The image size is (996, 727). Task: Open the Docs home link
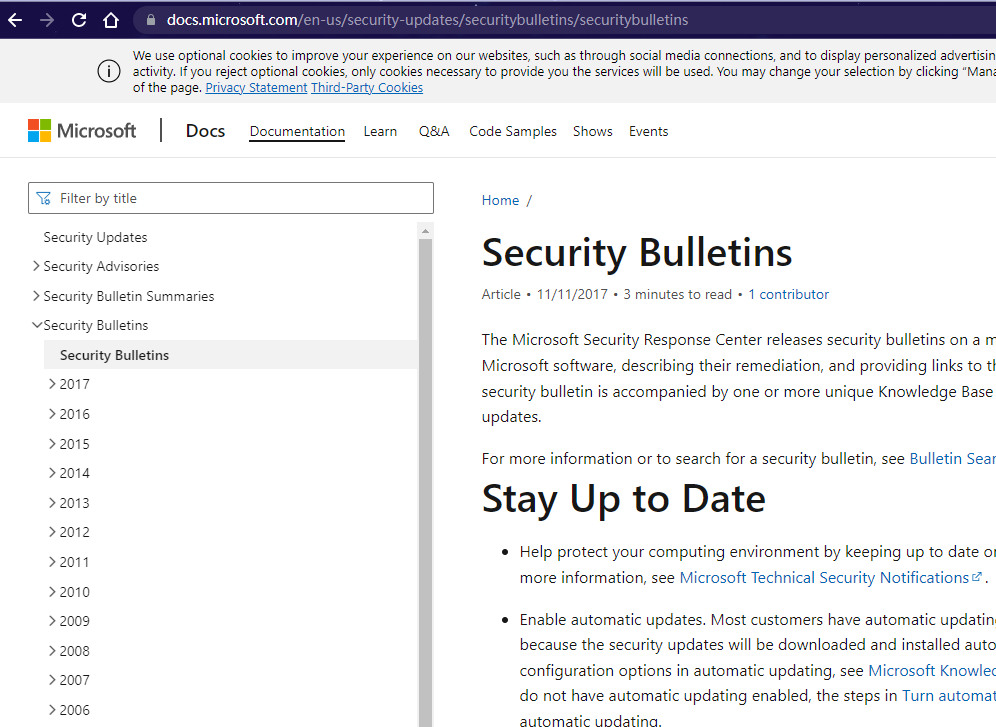[x=205, y=131]
